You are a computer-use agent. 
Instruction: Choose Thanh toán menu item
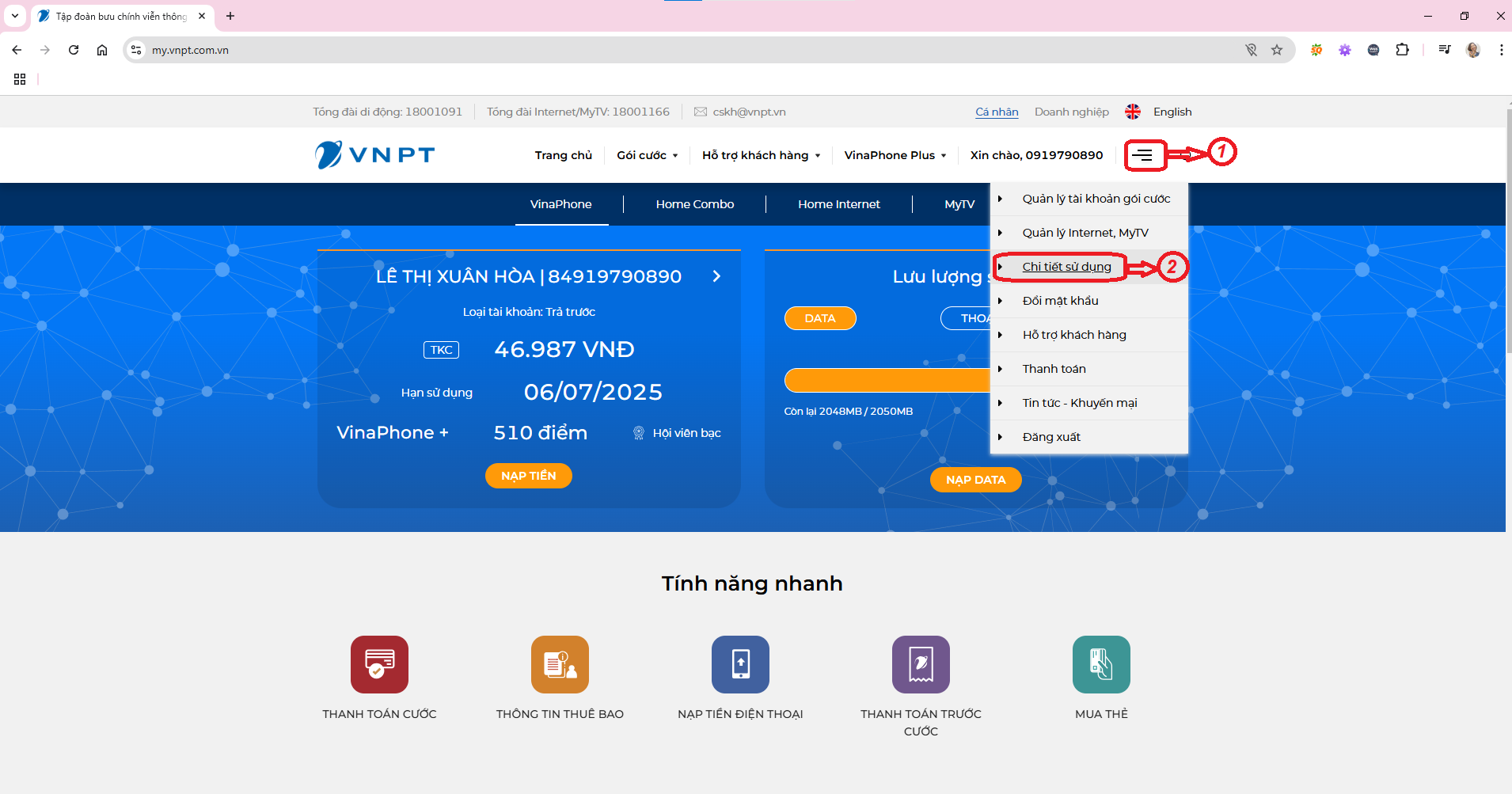[x=1089, y=369]
